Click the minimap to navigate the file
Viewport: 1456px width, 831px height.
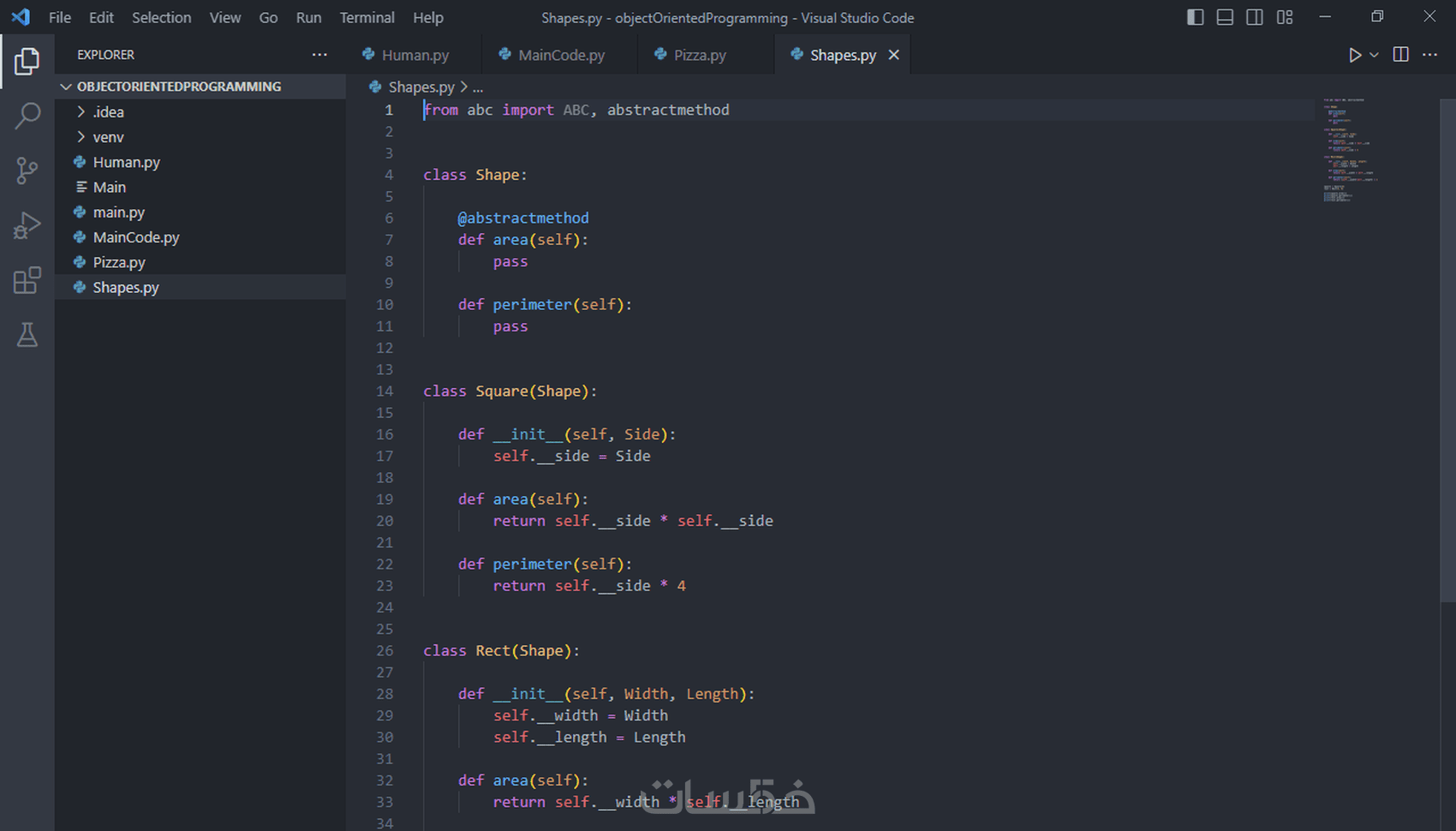coord(1345,150)
